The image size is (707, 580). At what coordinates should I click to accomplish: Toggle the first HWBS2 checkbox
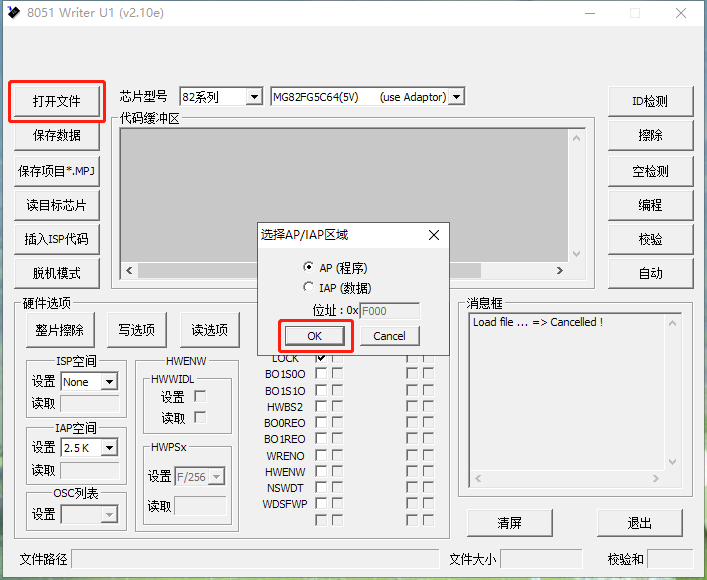pos(321,406)
